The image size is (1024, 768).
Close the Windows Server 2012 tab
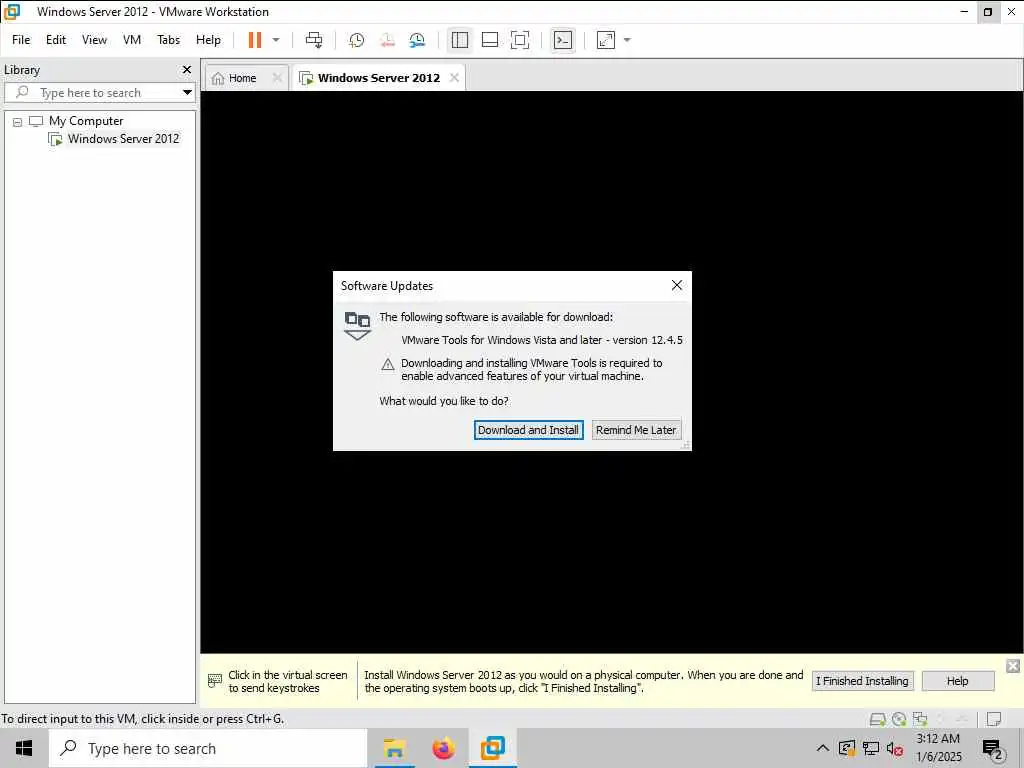(454, 77)
